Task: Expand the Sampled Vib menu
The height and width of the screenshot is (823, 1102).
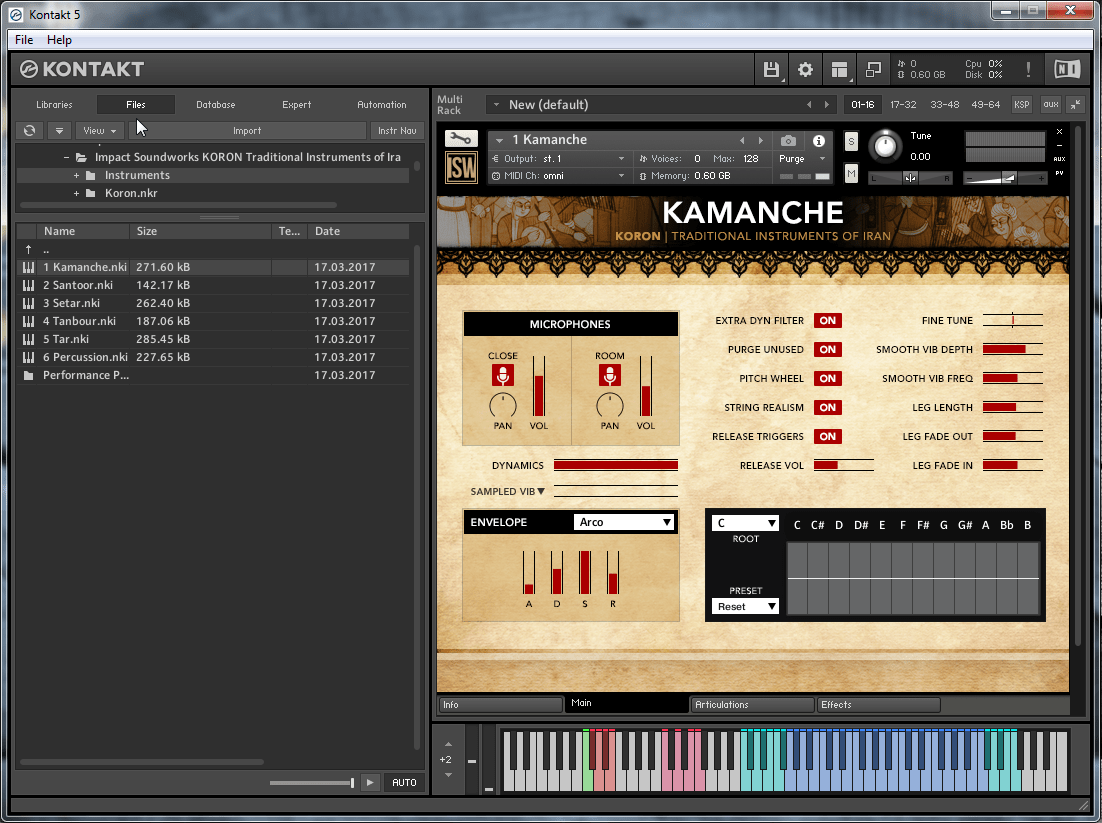Action: coord(507,491)
